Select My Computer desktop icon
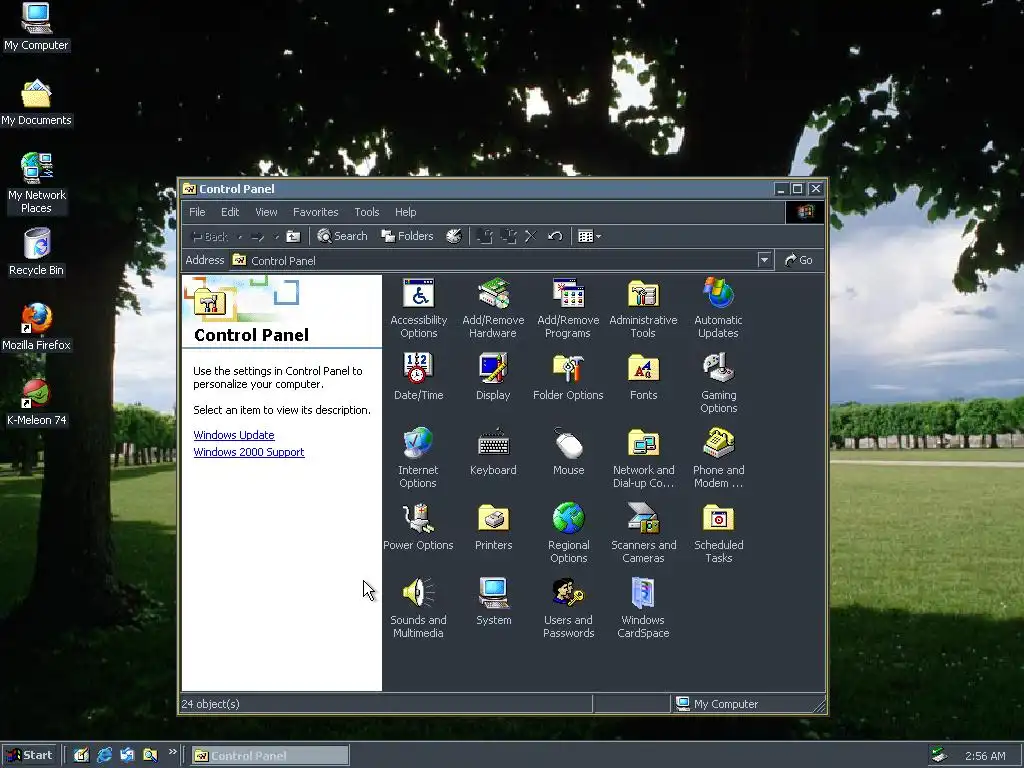The width and height of the screenshot is (1024, 768). [x=36, y=27]
